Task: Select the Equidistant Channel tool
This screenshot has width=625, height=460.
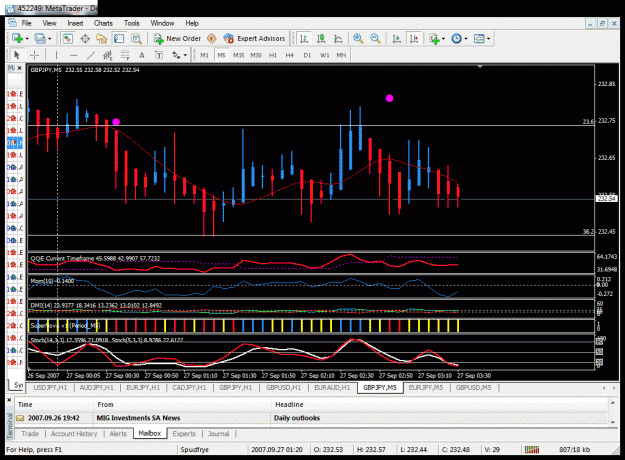Action: tap(108, 55)
